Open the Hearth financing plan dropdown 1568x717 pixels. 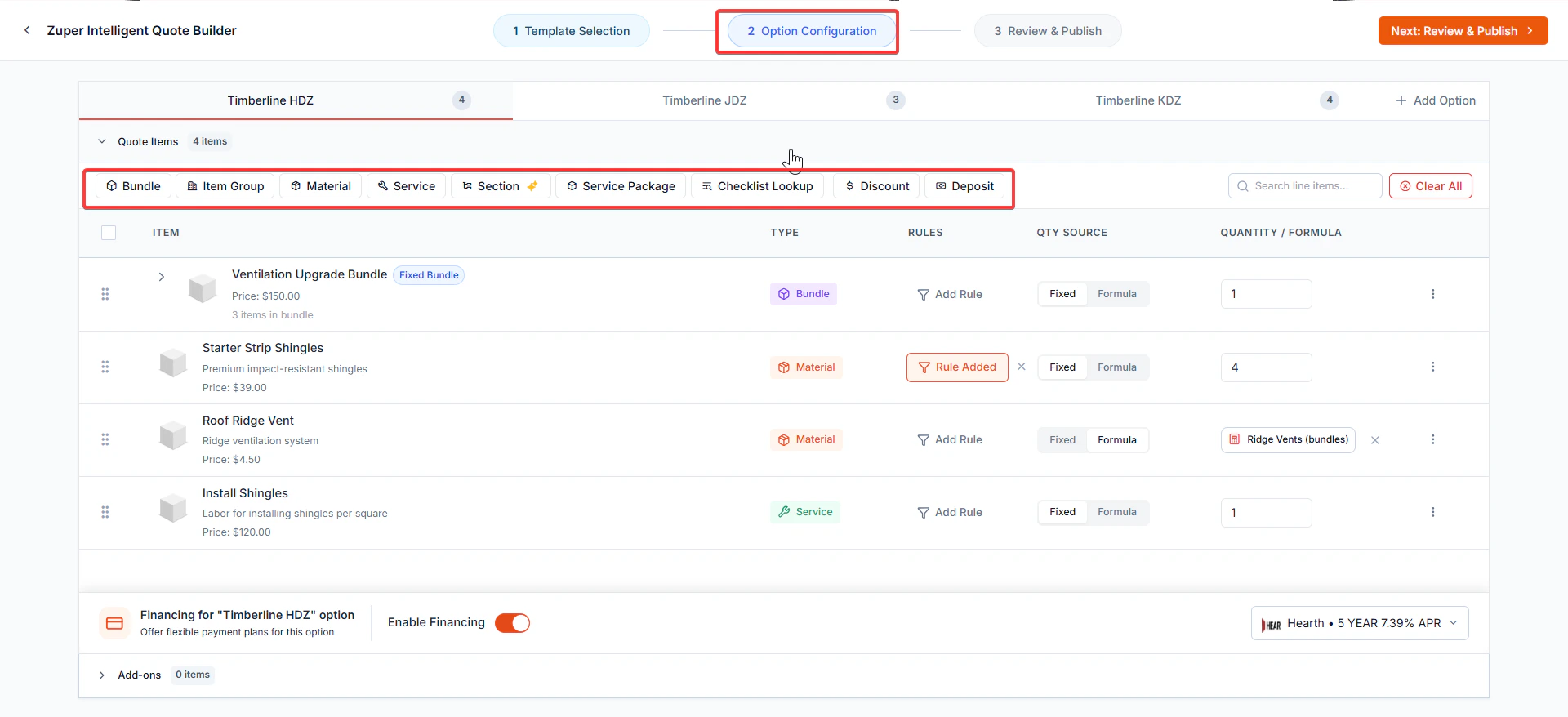1360,623
